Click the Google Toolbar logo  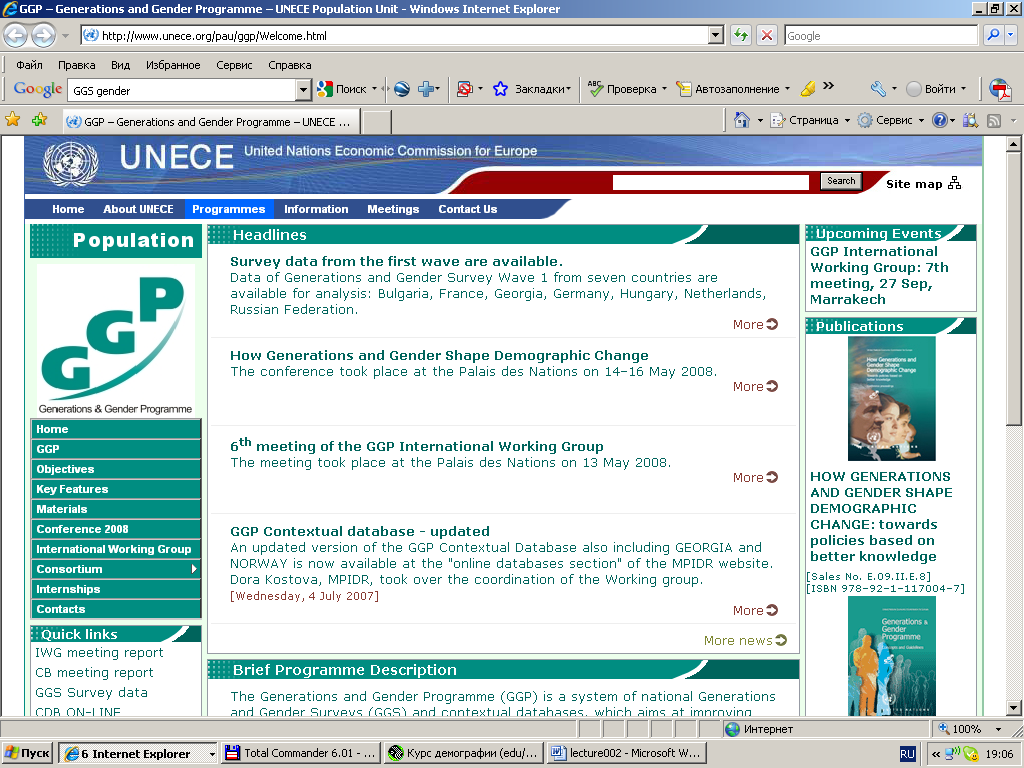click(38, 89)
